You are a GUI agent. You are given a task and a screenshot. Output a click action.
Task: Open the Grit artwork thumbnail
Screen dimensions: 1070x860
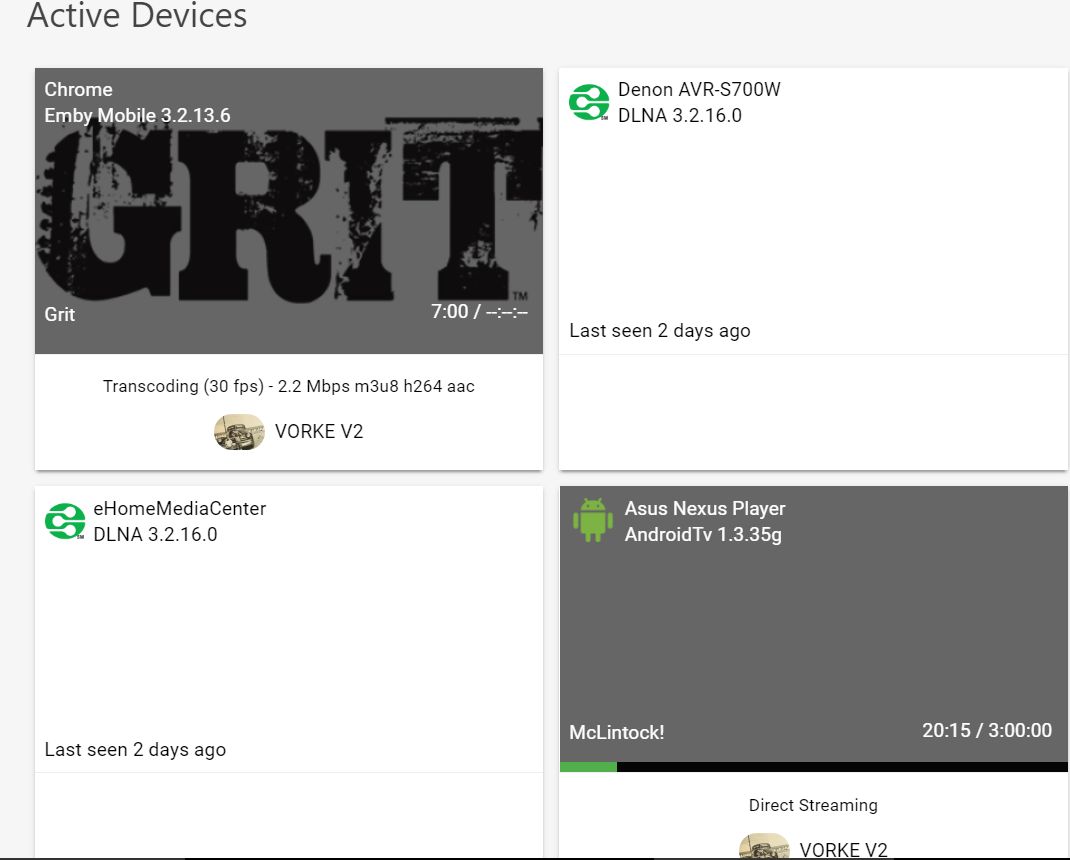289,211
